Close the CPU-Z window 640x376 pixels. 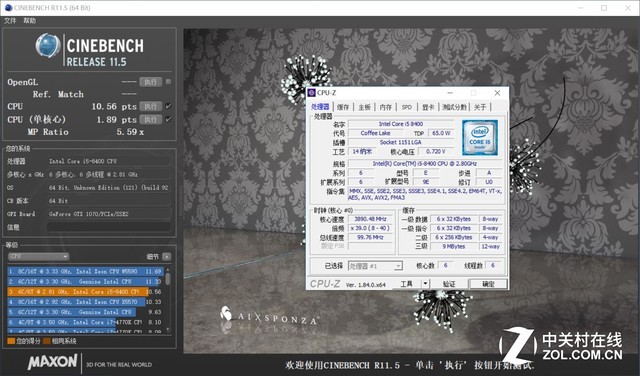[497, 93]
